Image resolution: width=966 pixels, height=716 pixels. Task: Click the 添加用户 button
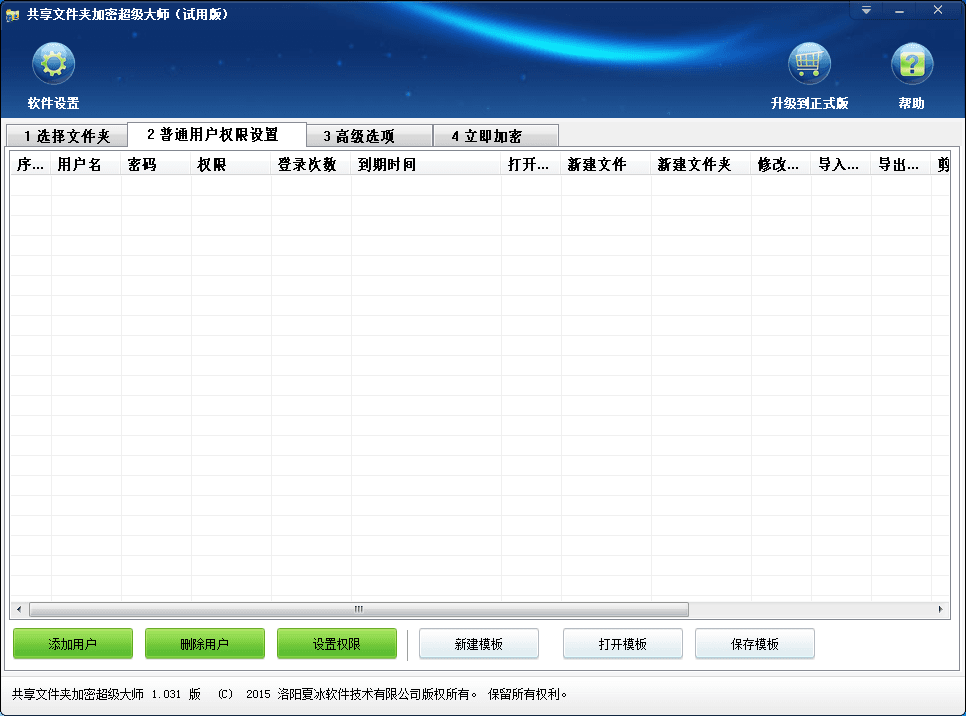pyautogui.click(x=73, y=644)
